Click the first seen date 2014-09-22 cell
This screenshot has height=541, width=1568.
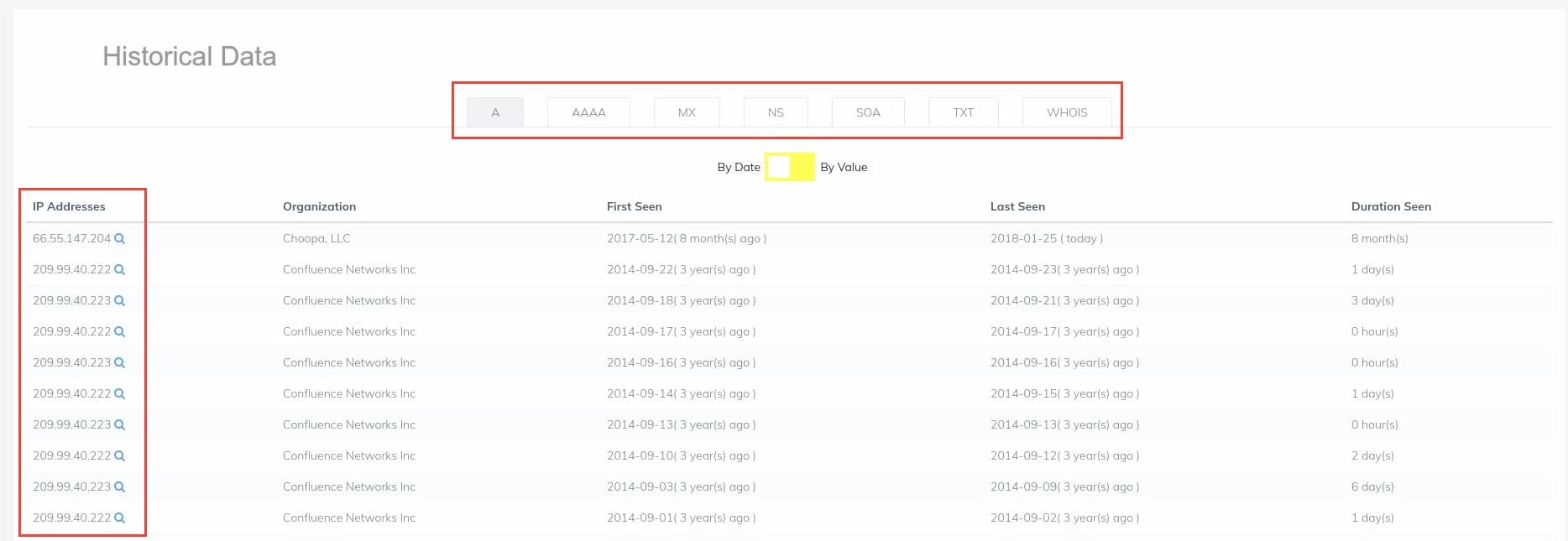point(681,269)
